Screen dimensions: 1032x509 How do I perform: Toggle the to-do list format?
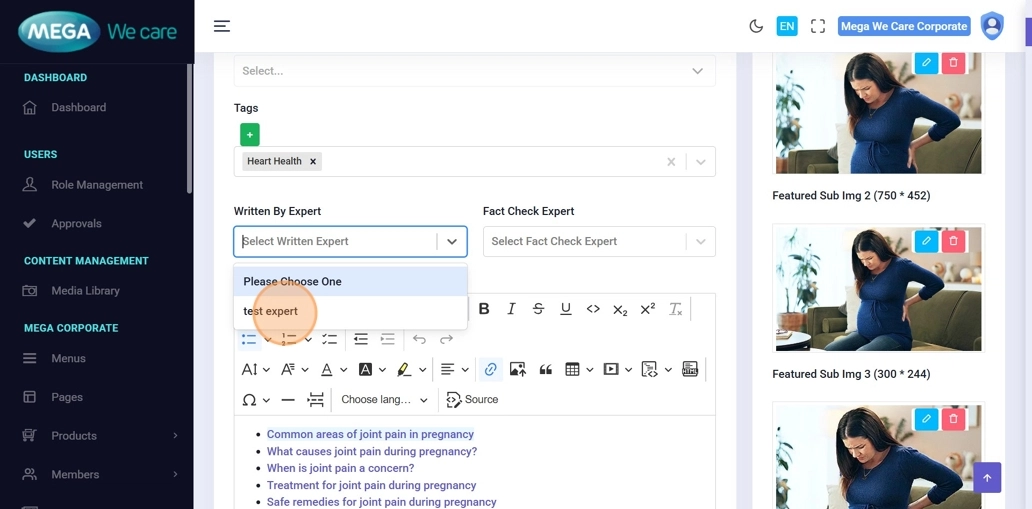pyautogui.click(x=329, y=339)
